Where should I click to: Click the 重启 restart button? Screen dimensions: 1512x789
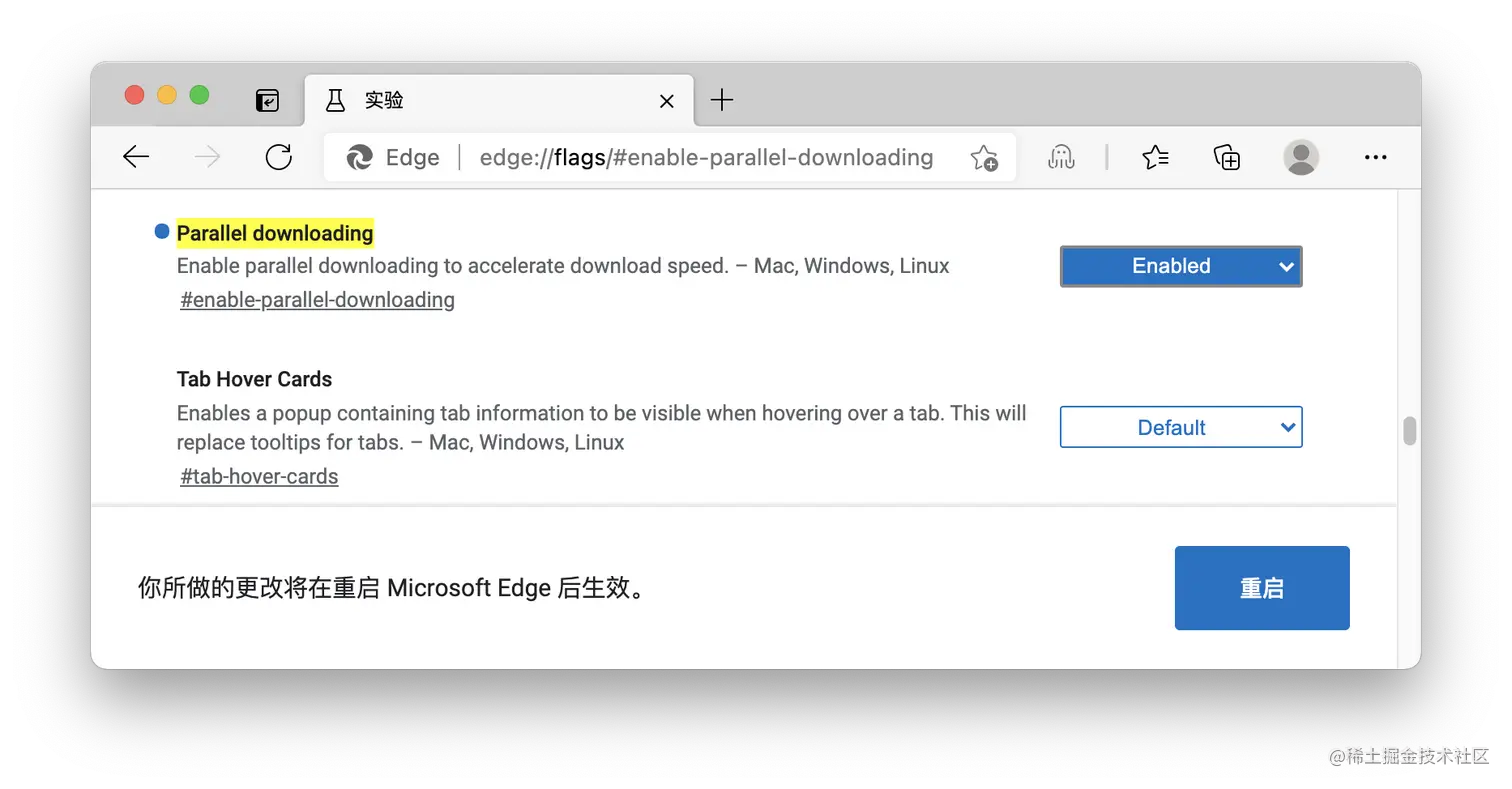(1262, 588)
